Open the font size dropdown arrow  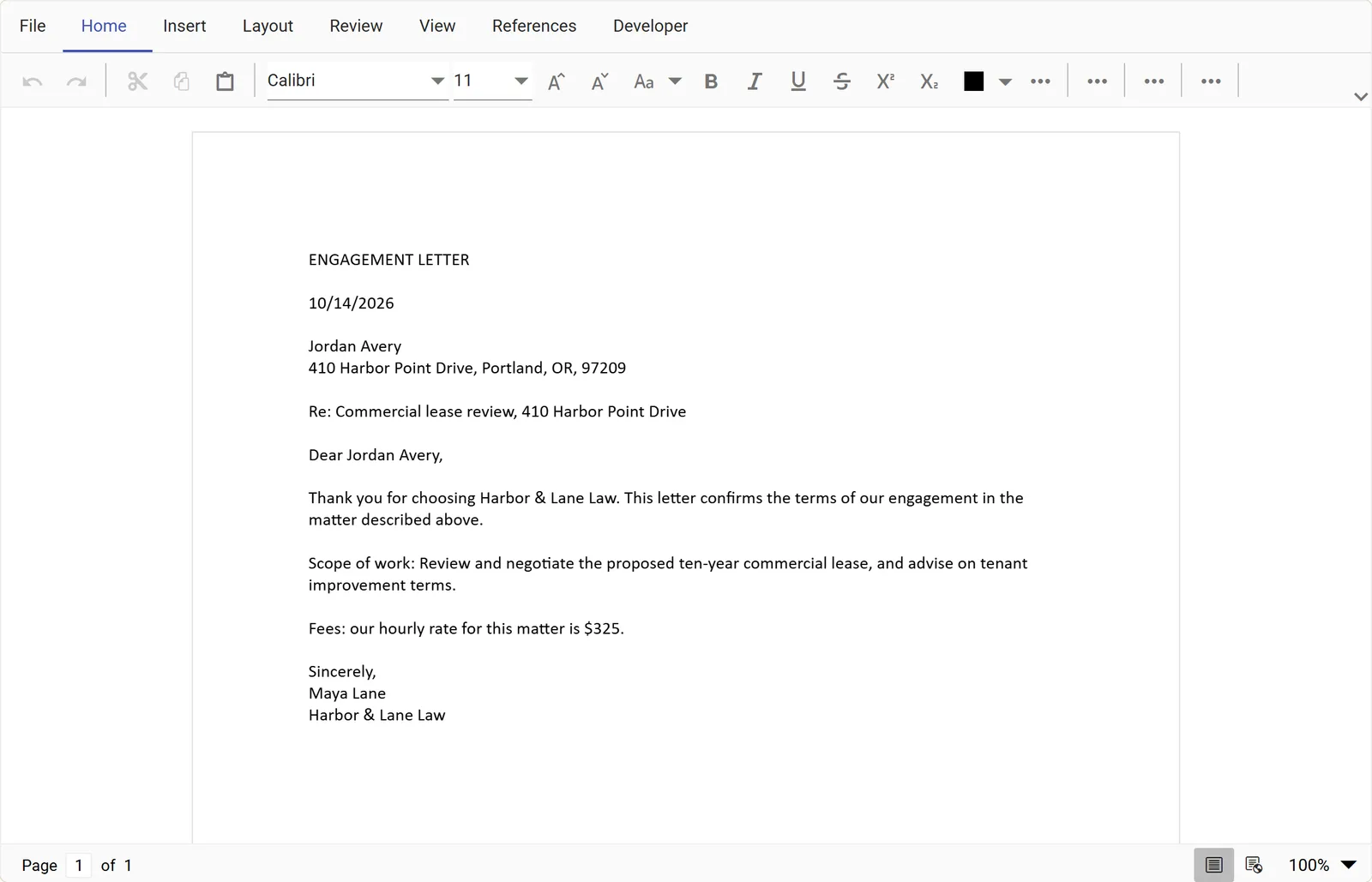click(x=521, y=81)
